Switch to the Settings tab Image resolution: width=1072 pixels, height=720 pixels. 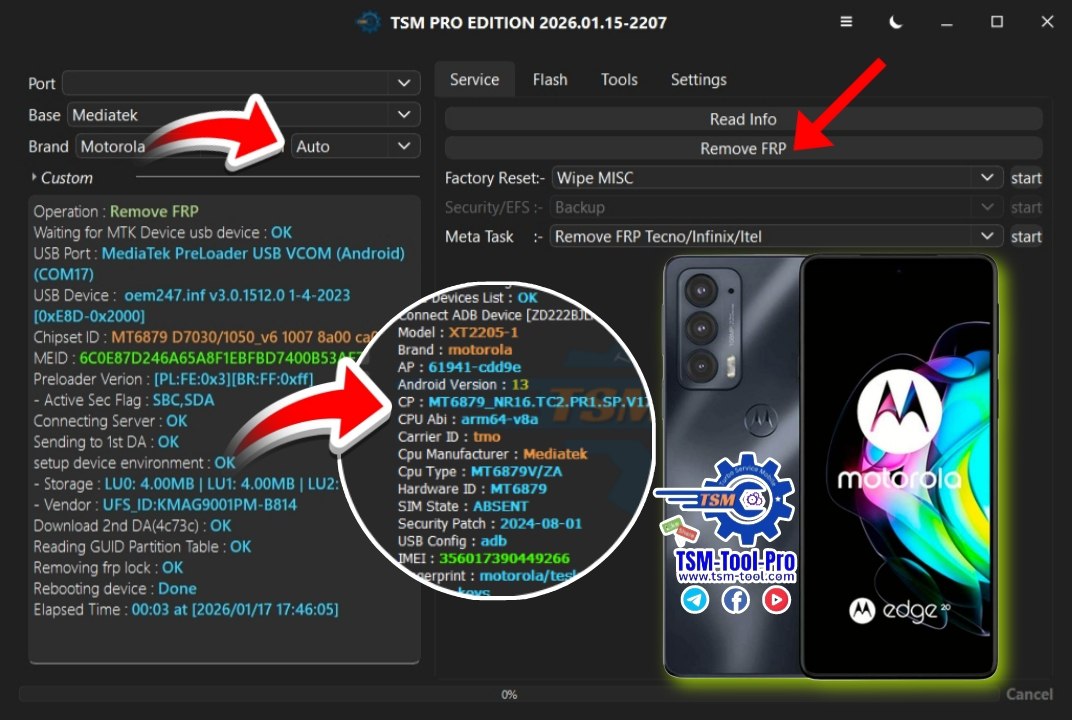coord(699,79)
